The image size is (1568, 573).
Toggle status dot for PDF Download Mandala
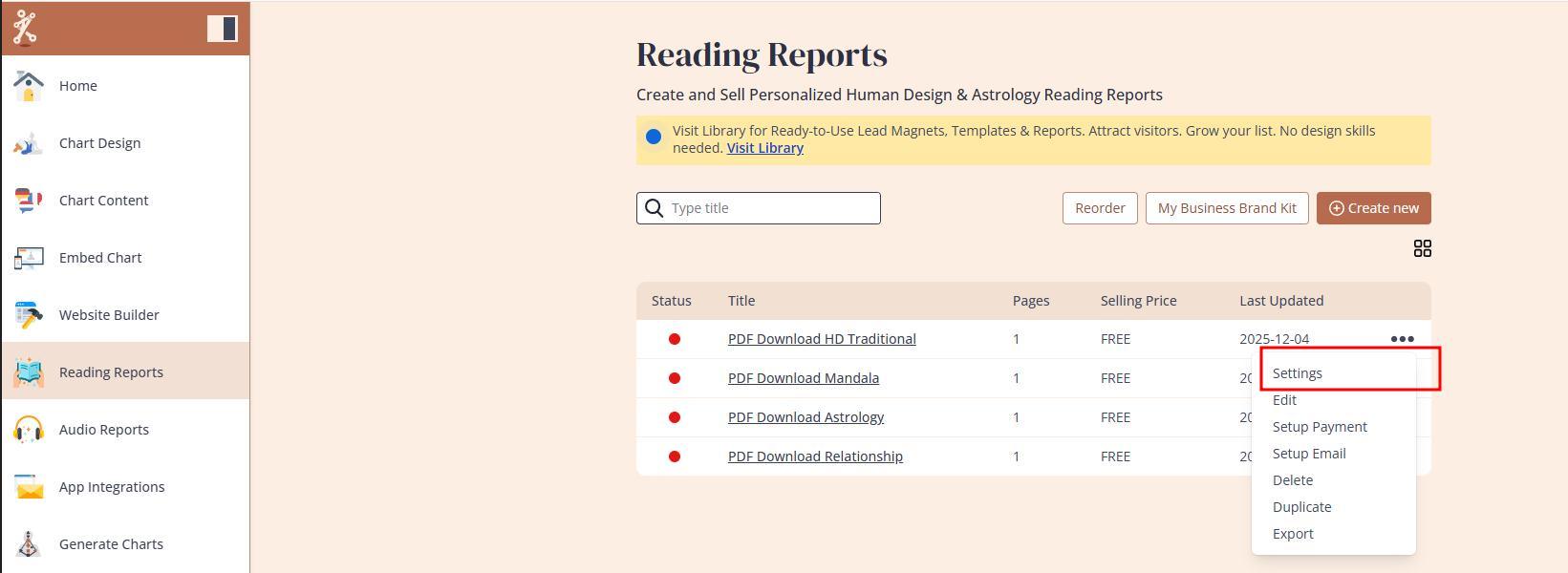point(675,378)
